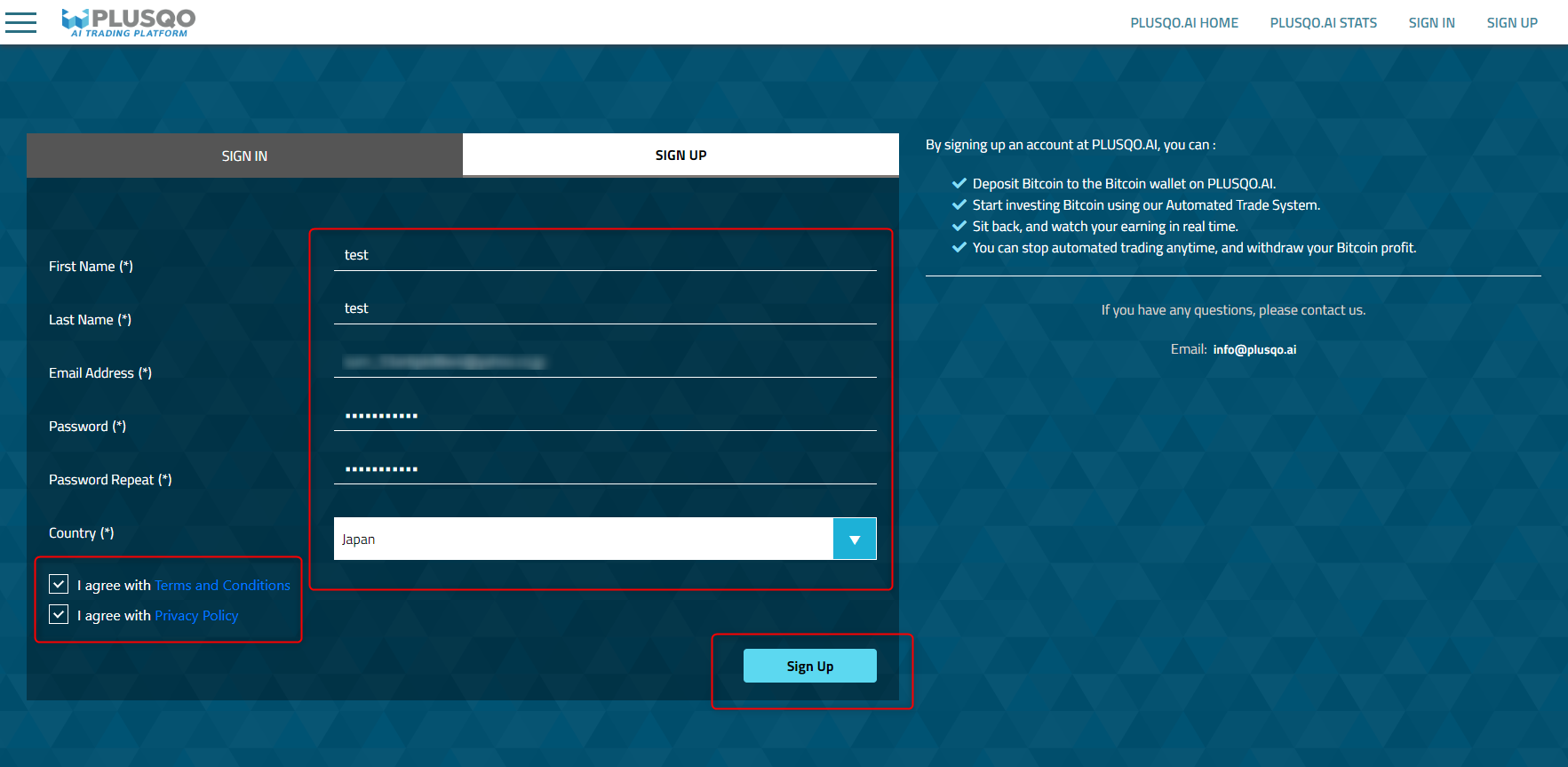
Task: Click SIGN UP in top navigation
Action: [x=1512, y=23]
